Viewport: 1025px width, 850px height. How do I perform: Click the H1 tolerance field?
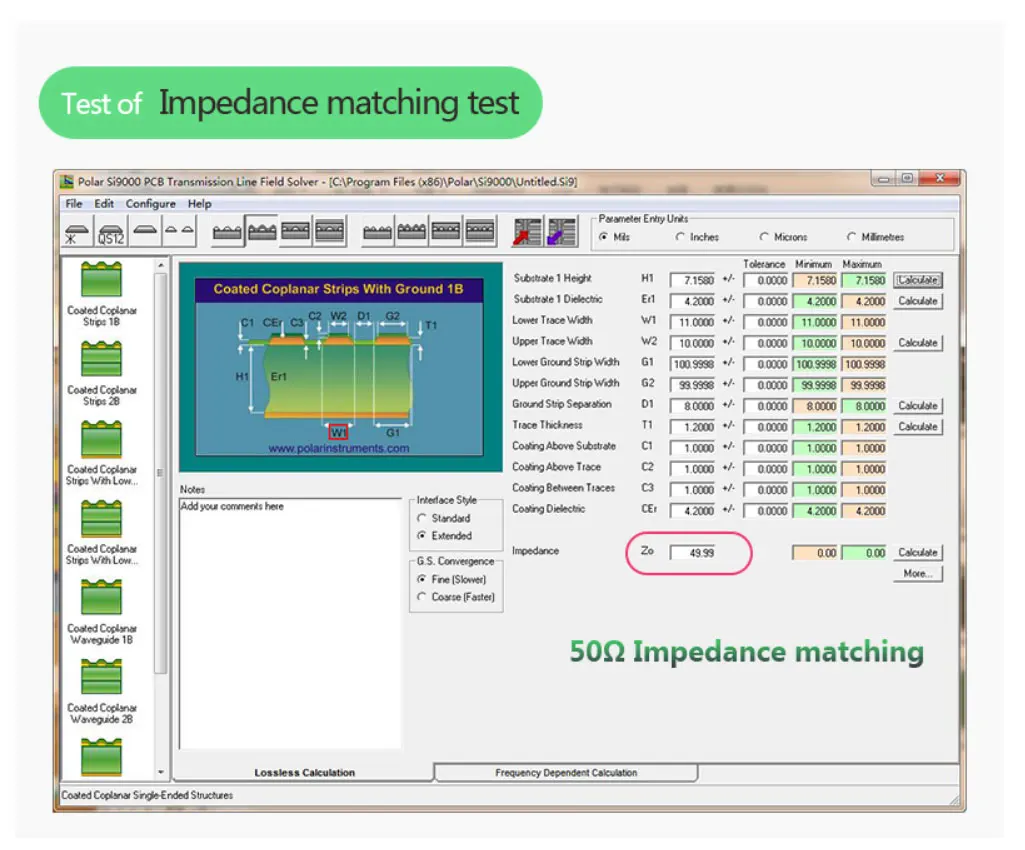pyautogui.click(x=765, y=280)
